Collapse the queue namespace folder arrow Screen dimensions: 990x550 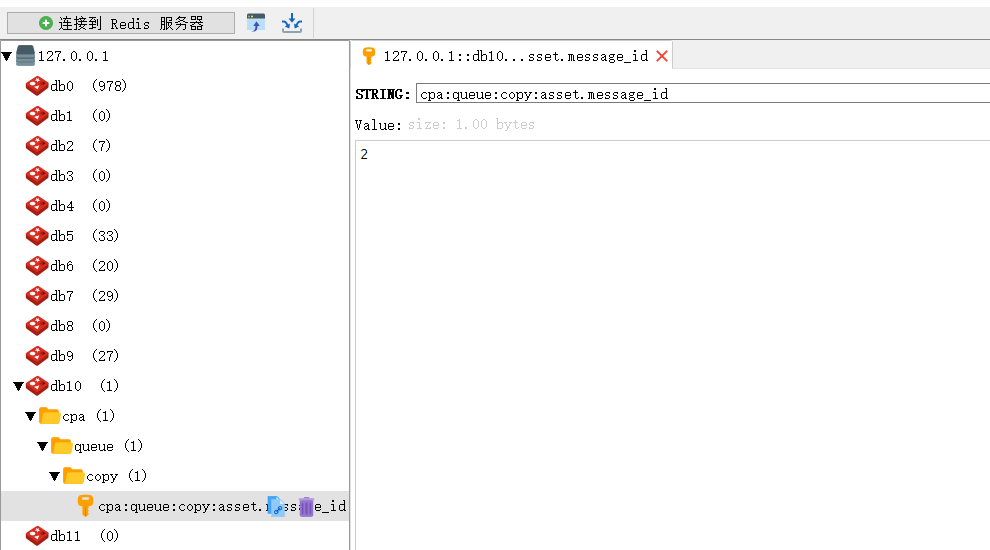coord(42,446)
